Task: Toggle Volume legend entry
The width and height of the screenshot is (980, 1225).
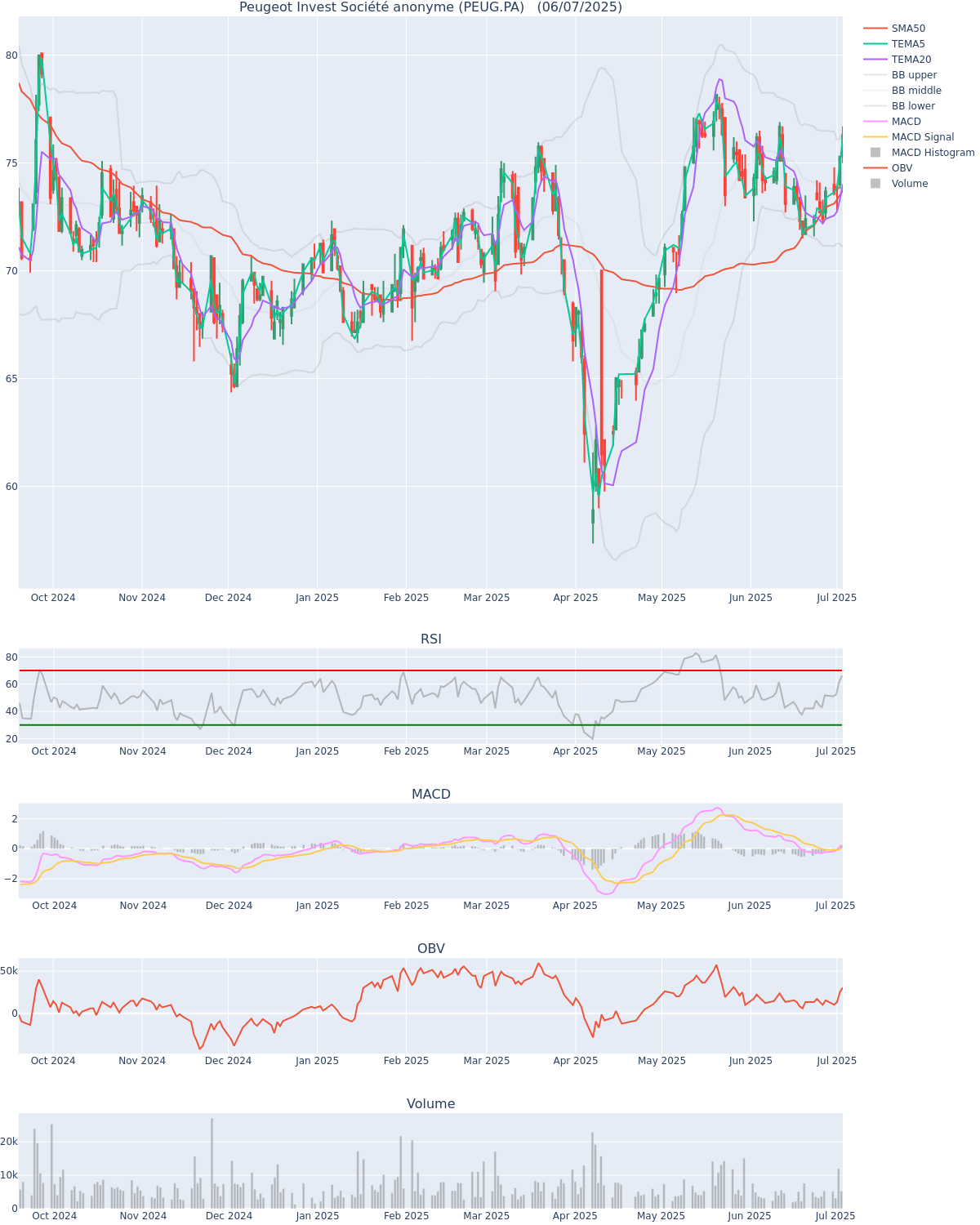Action: pos(910,184)
